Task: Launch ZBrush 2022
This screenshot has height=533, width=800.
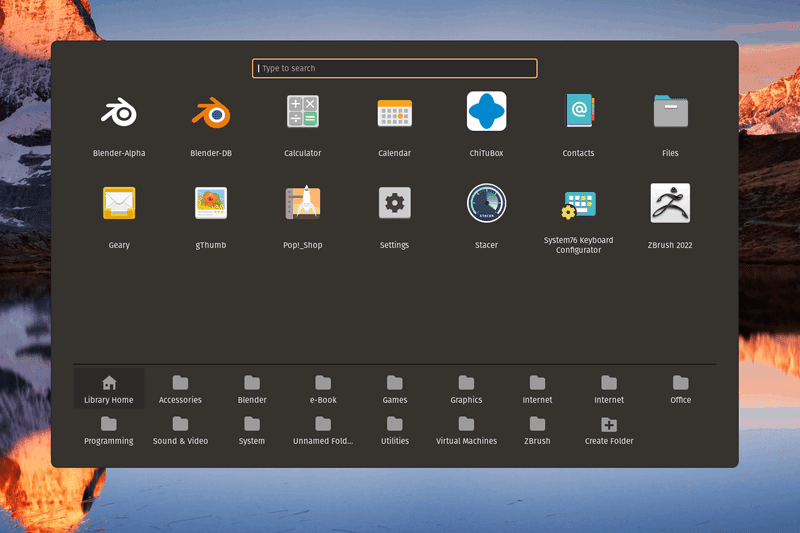Action: (x=670, y=216)
